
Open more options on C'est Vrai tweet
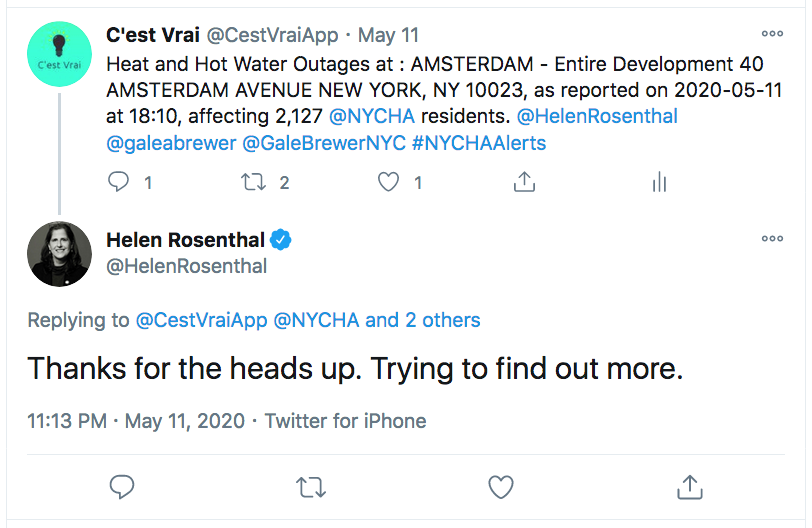[772, 33]
